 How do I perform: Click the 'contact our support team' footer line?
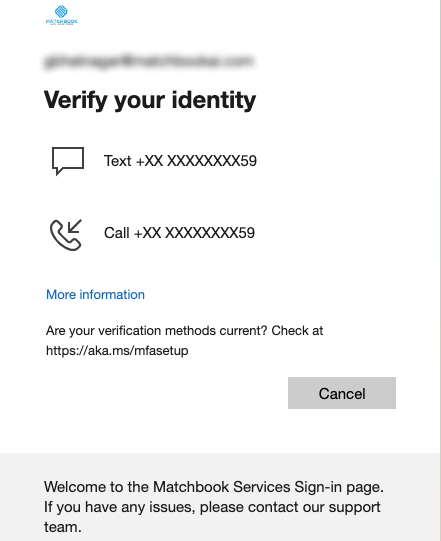[212, 517]
